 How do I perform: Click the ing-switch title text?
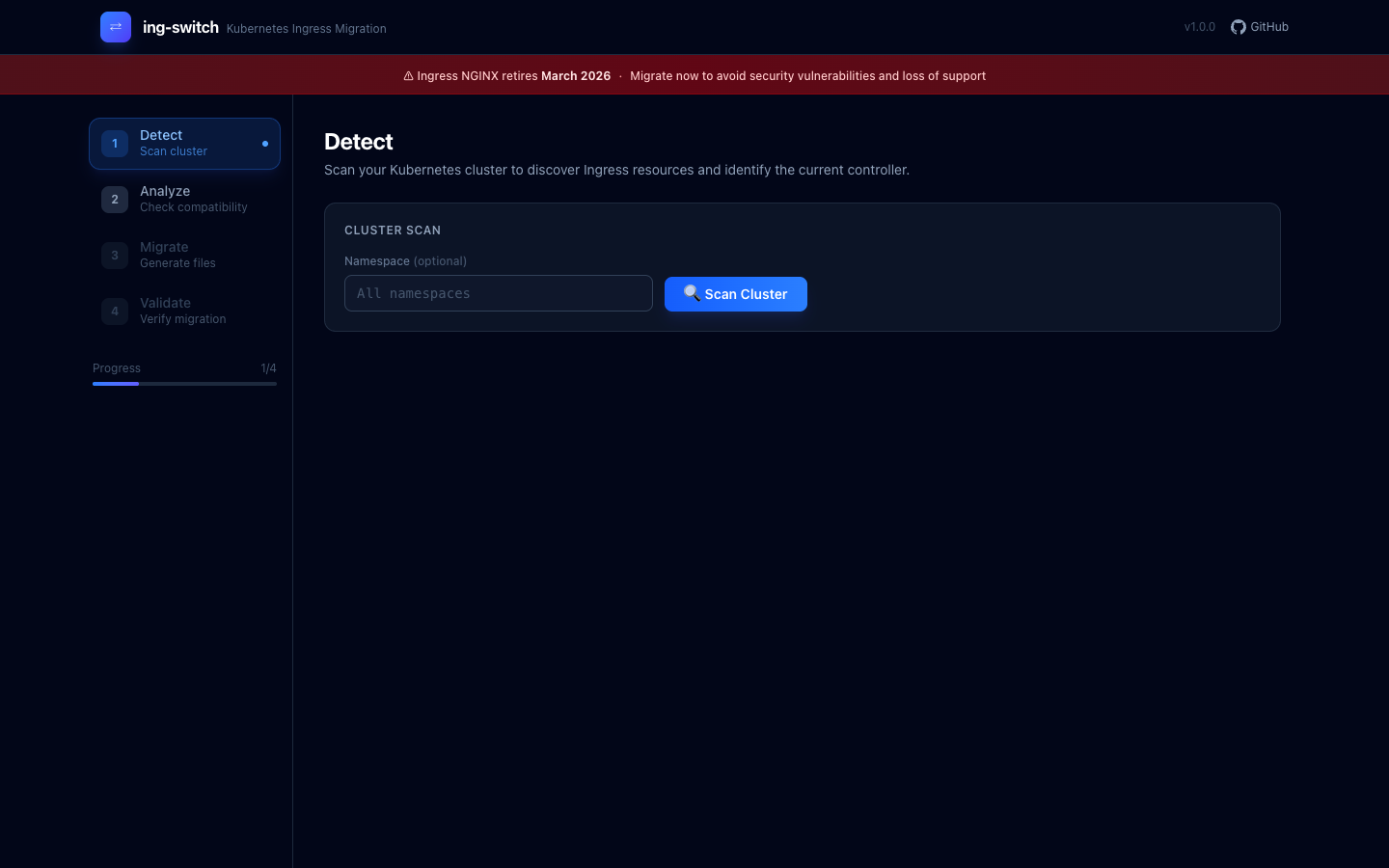[x=180, y=27]
